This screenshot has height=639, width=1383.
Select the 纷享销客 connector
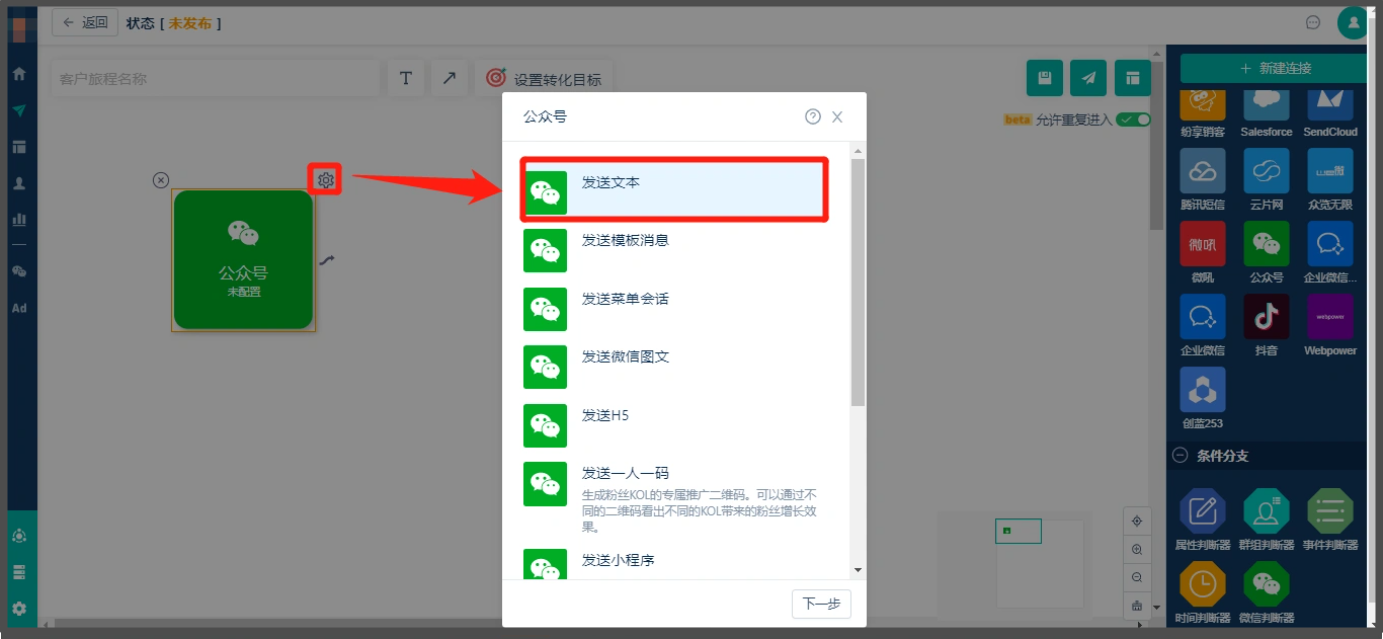1202,114
